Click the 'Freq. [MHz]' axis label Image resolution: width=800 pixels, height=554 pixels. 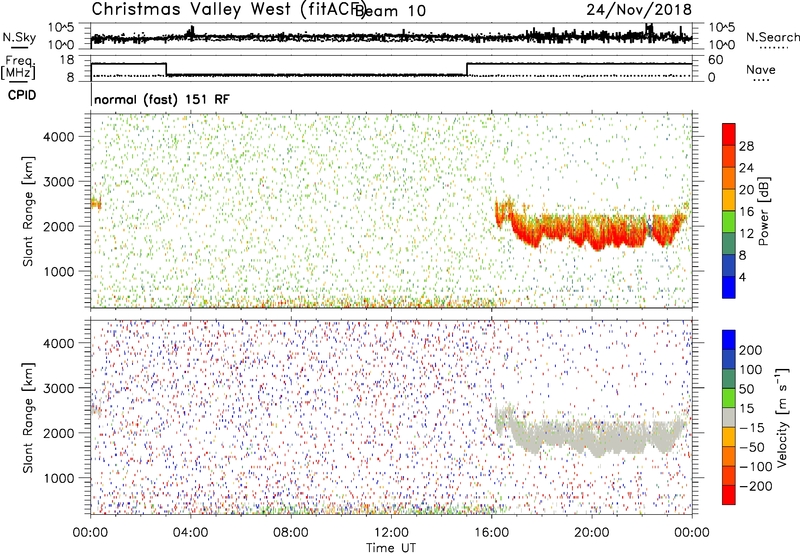coord(18,68)
